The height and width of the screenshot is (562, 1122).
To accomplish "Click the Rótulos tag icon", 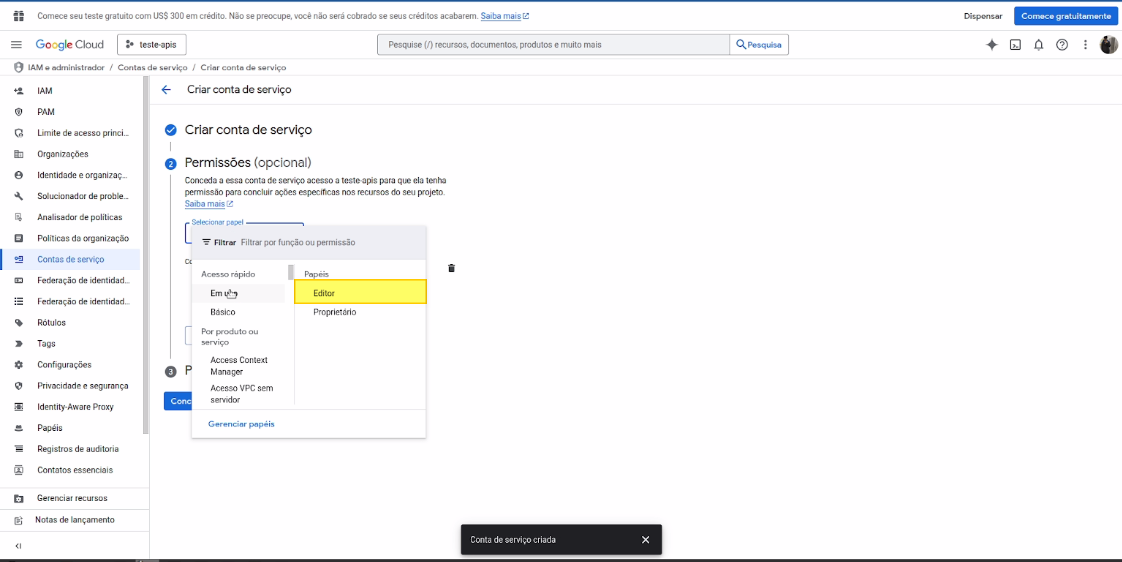I will [x=19, y=322].
